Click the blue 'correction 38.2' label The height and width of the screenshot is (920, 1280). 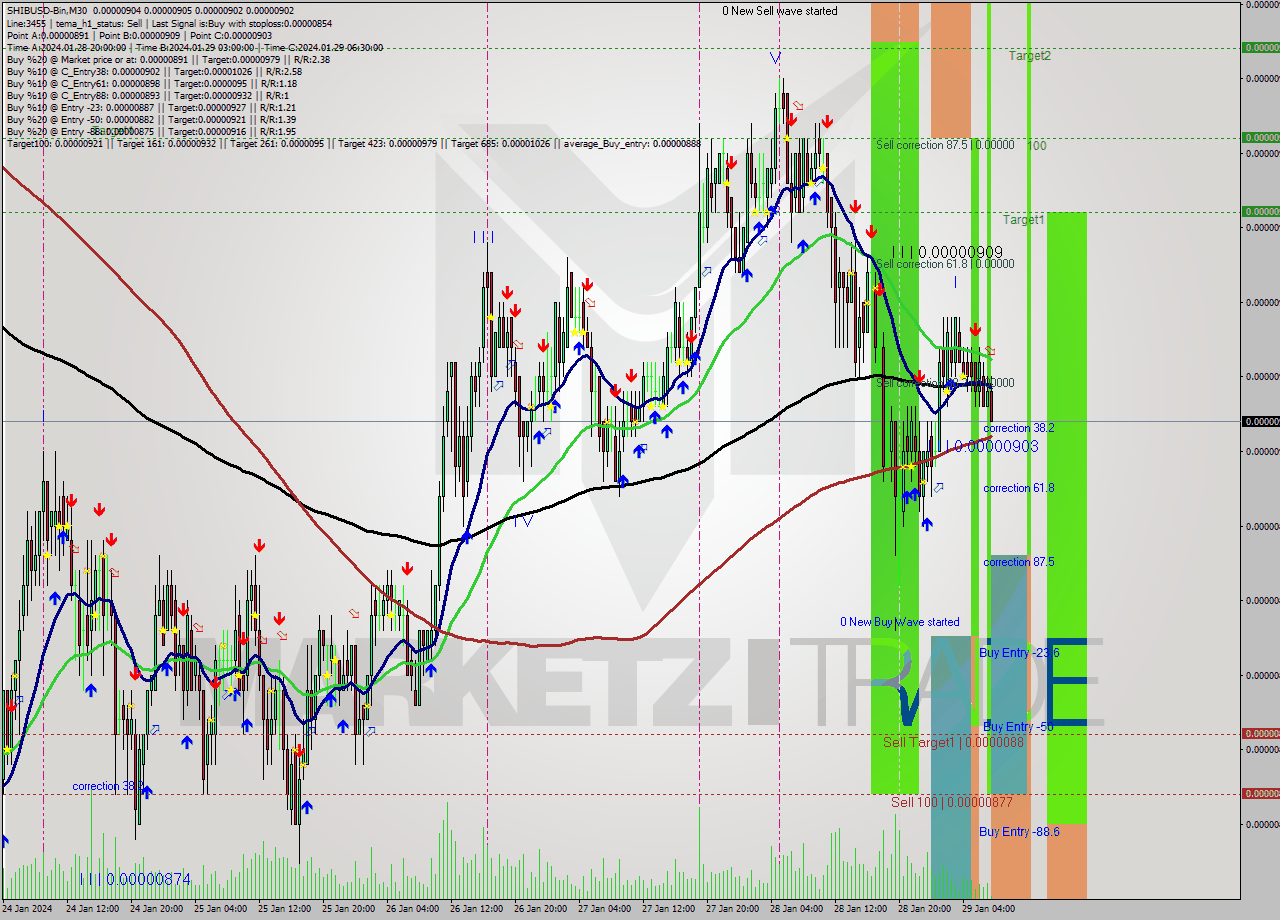tap(1019, 428)
